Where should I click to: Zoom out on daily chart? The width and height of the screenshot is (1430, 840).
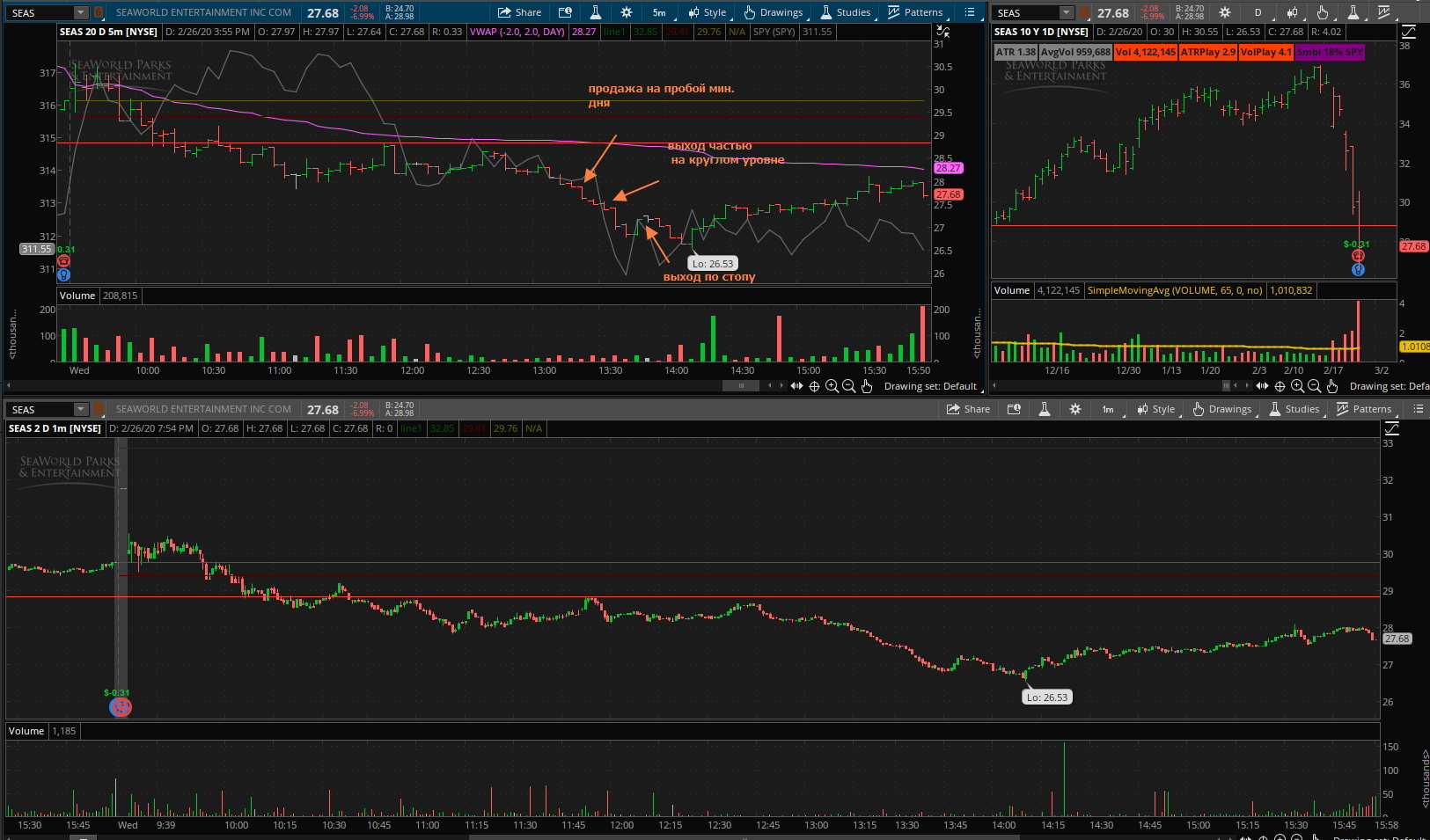pos(1315,386)
